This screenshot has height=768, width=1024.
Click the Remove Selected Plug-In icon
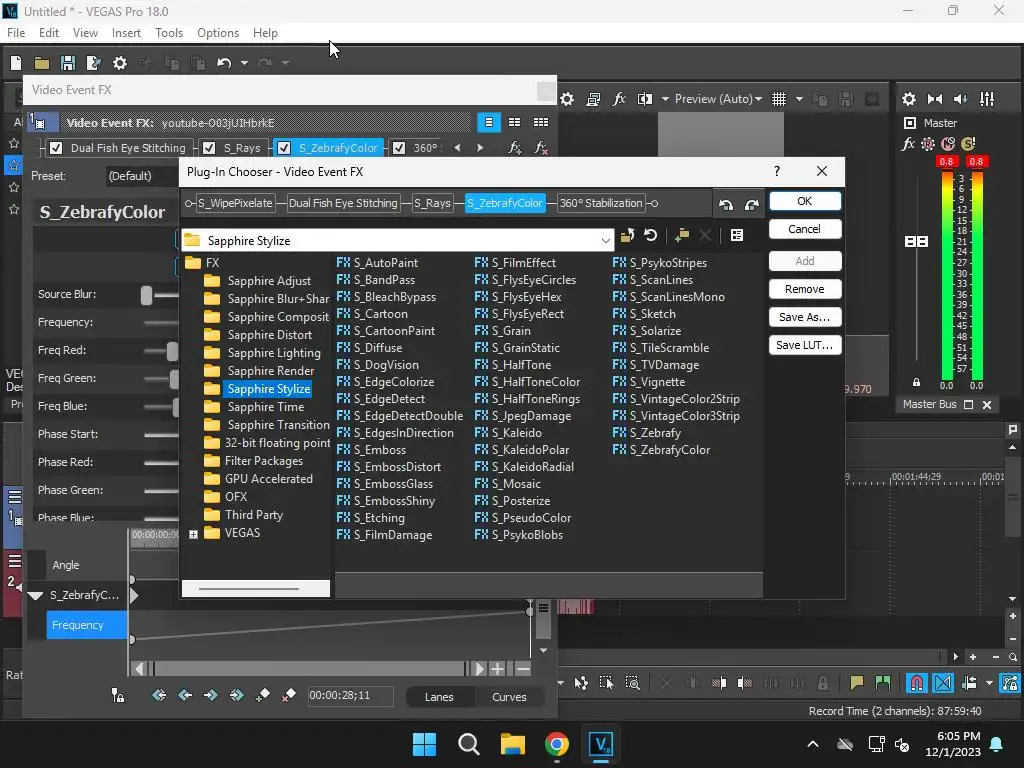(x=541, y=148)
